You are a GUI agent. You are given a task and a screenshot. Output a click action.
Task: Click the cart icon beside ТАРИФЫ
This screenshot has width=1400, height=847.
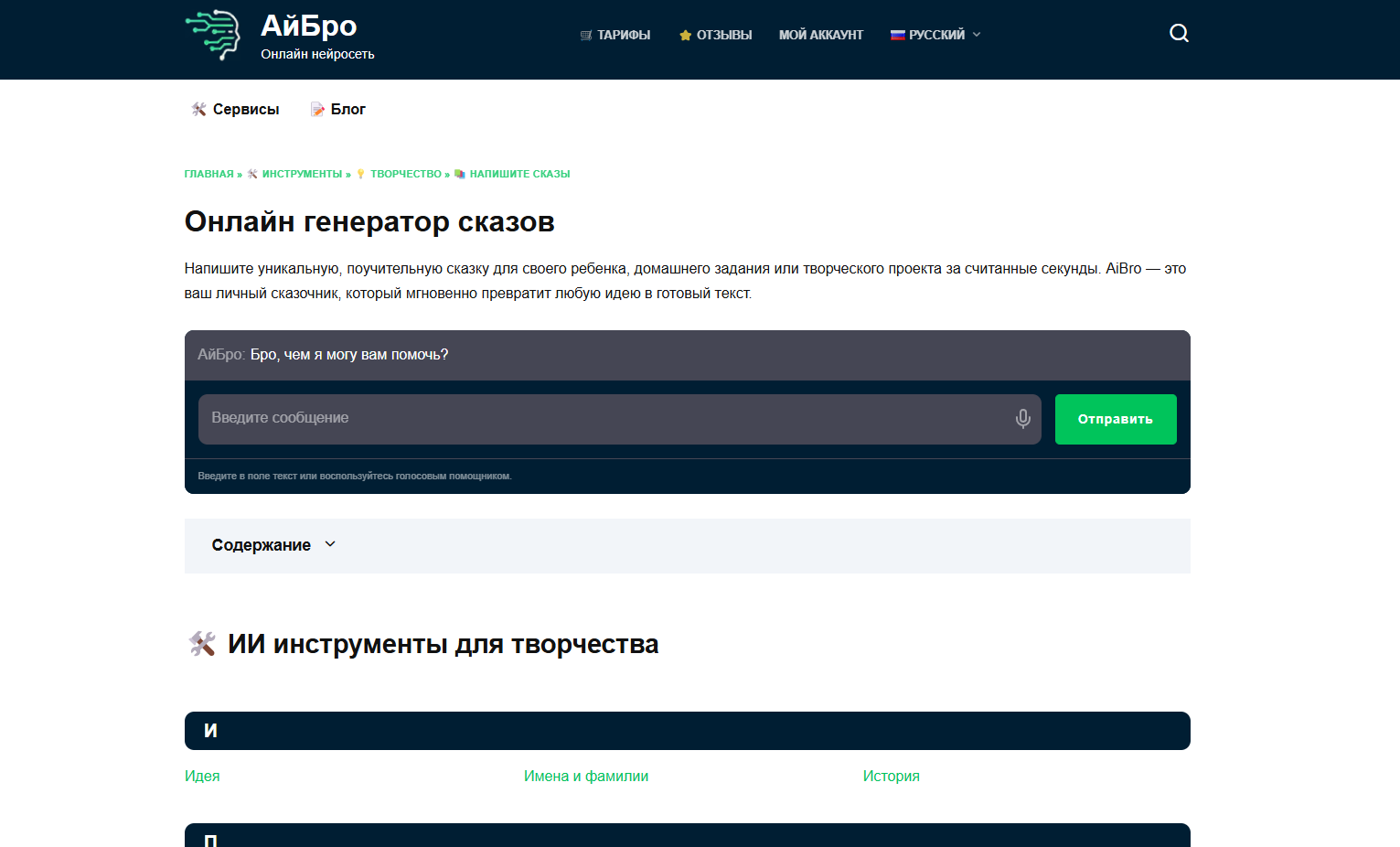(586, 35)
